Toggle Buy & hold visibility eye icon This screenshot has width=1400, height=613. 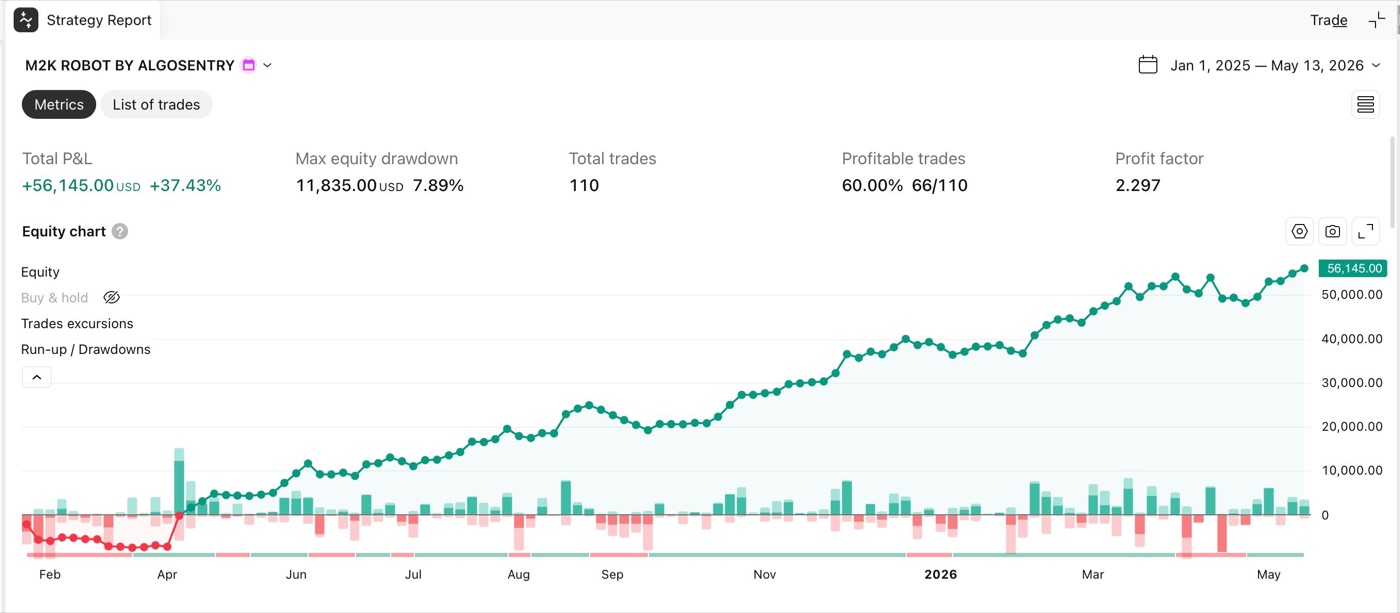click(112, 298)
